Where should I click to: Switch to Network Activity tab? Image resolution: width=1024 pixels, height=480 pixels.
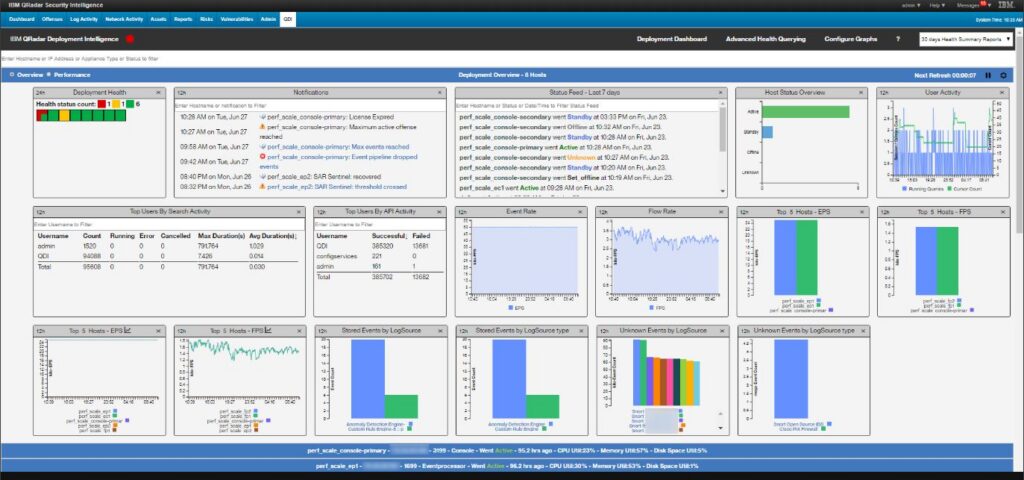(x=125, y=20)
